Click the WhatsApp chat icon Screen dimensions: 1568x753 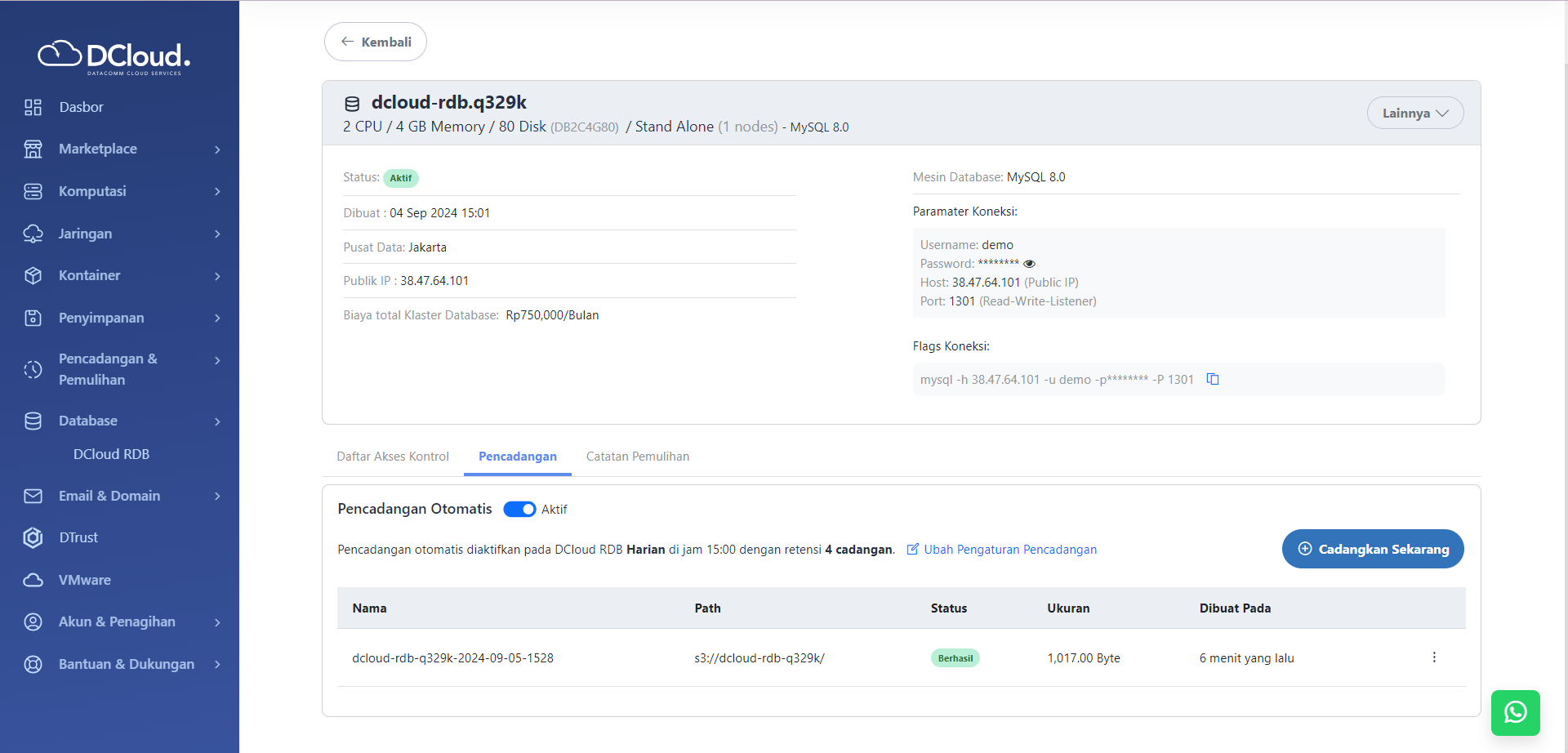click(x=1515, y=712)
